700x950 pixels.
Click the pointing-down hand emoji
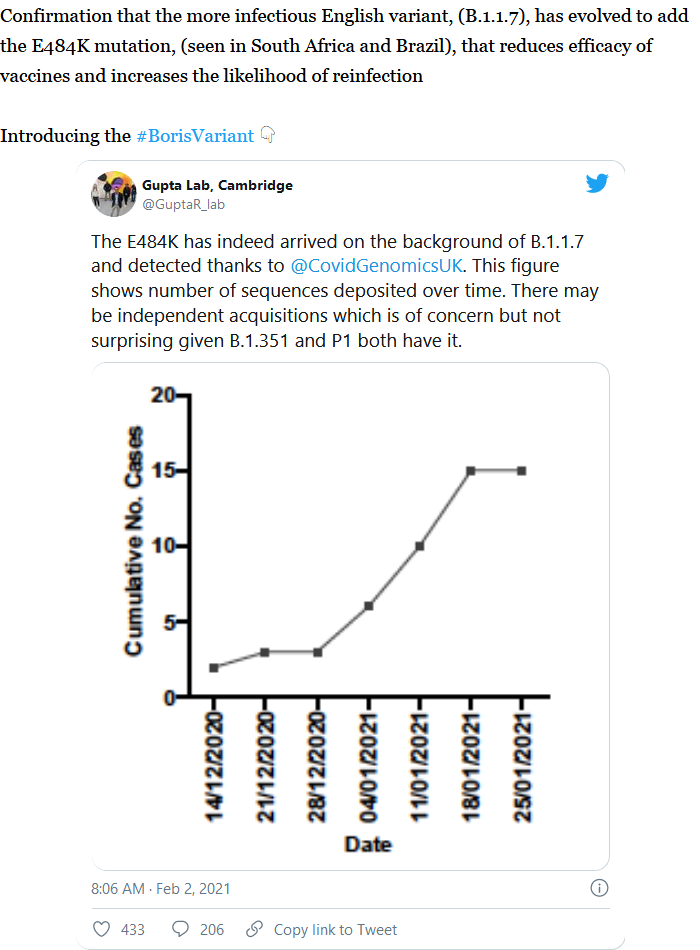(x=267, y=135)
